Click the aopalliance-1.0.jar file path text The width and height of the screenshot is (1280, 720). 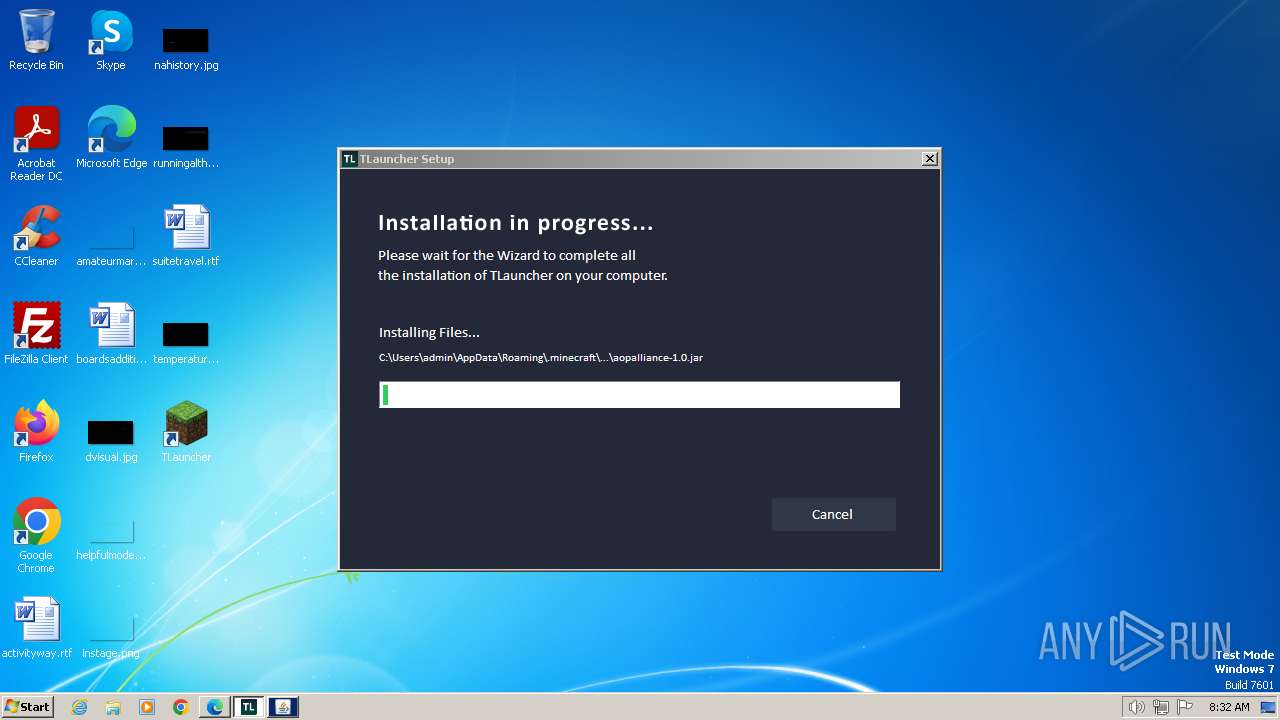[x=540, y=357]
